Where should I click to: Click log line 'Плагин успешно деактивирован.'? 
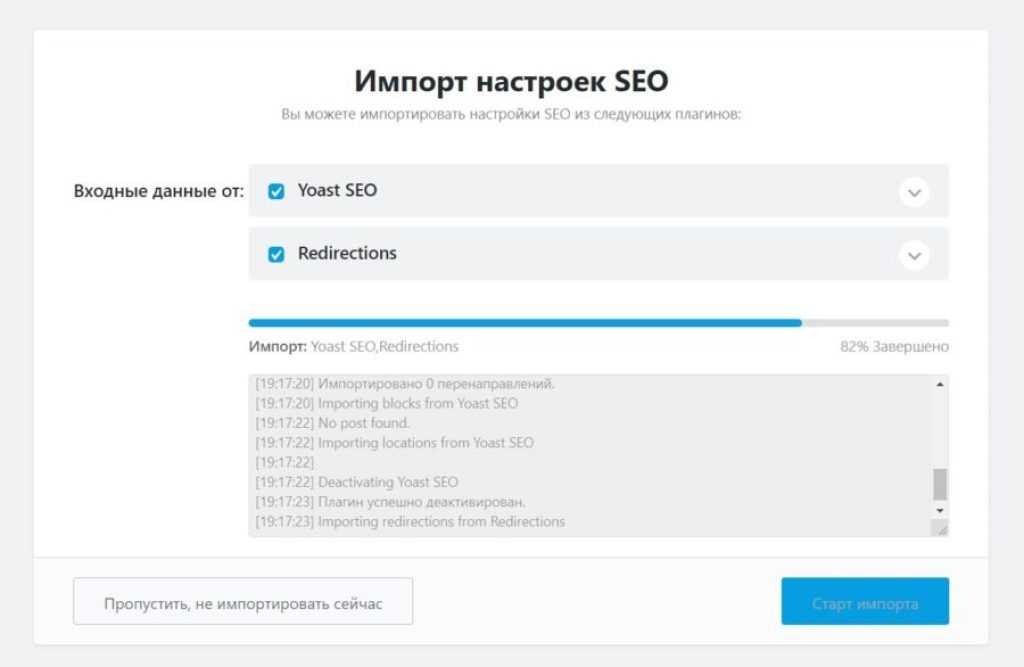coord(390,502)
